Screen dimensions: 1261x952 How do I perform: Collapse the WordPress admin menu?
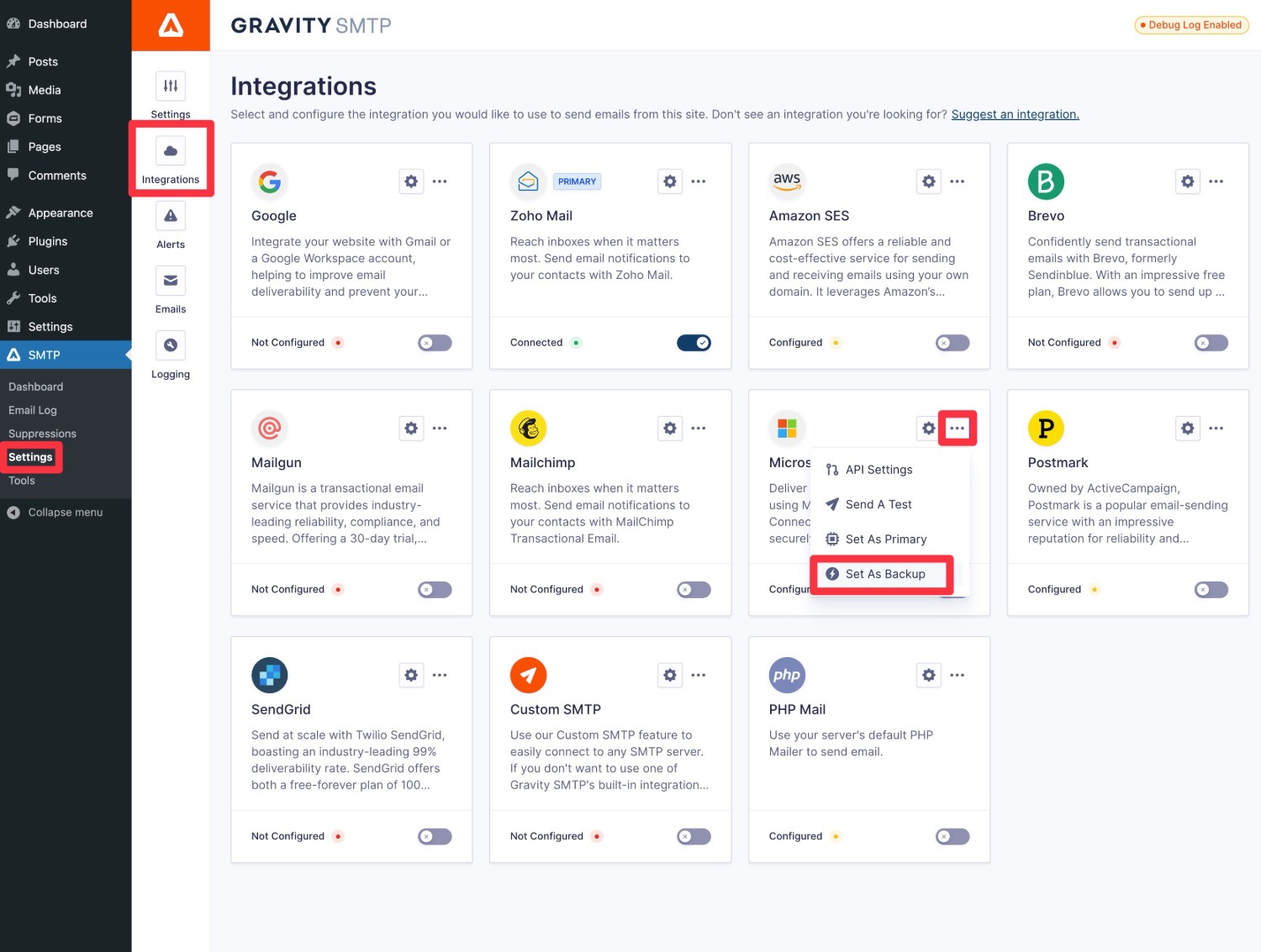click(66, 513)
